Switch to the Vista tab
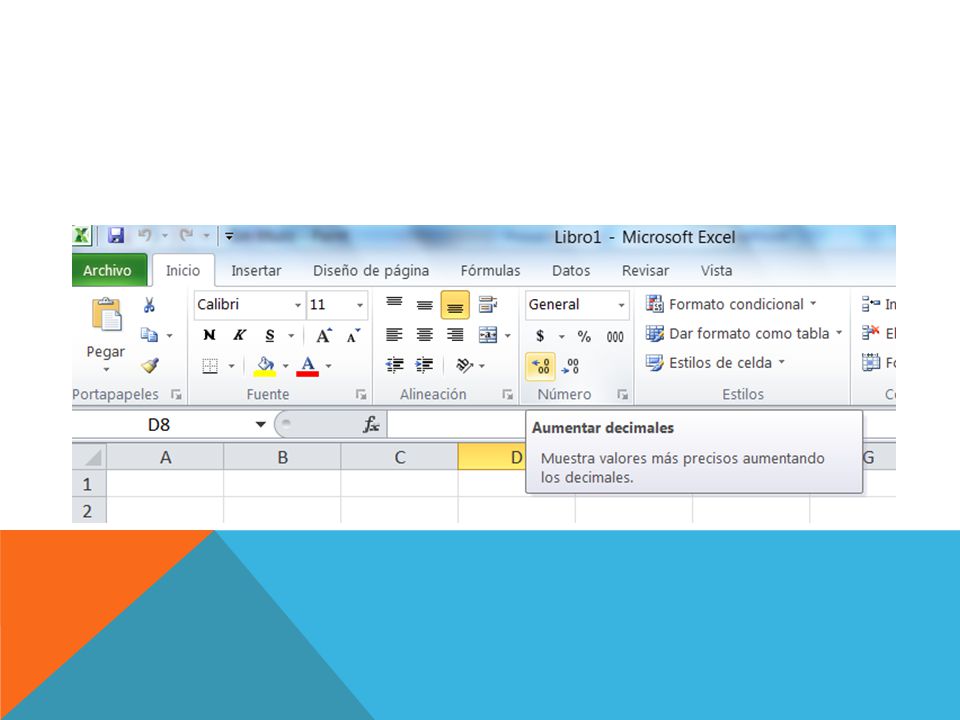 pos(716,271)
